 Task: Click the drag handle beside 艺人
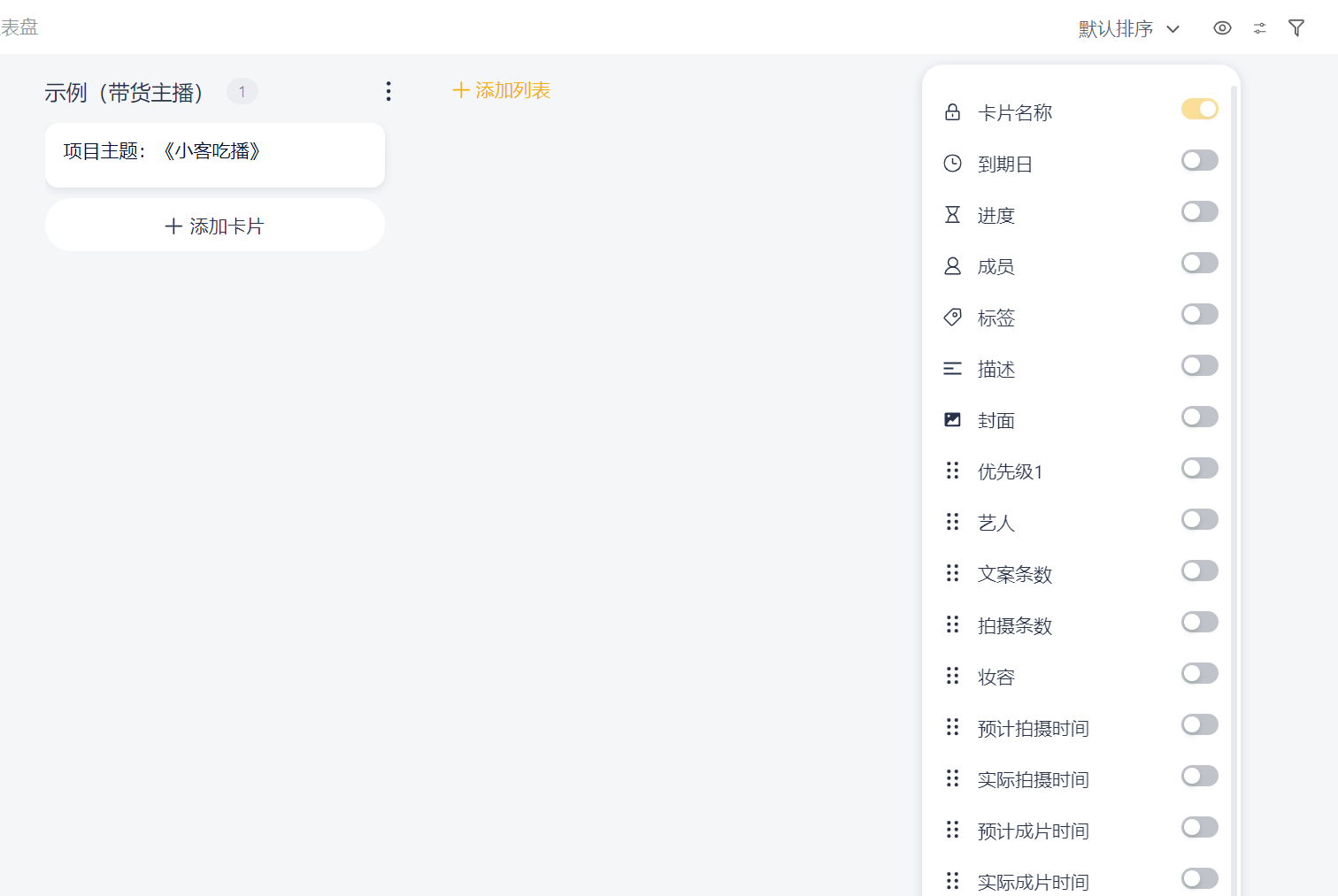pos(952,522)
